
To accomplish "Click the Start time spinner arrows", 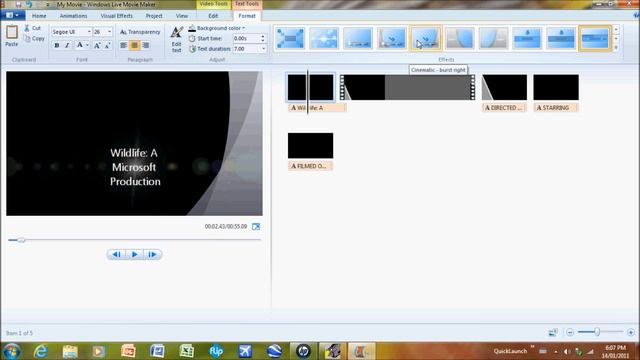I will point(263,38).
